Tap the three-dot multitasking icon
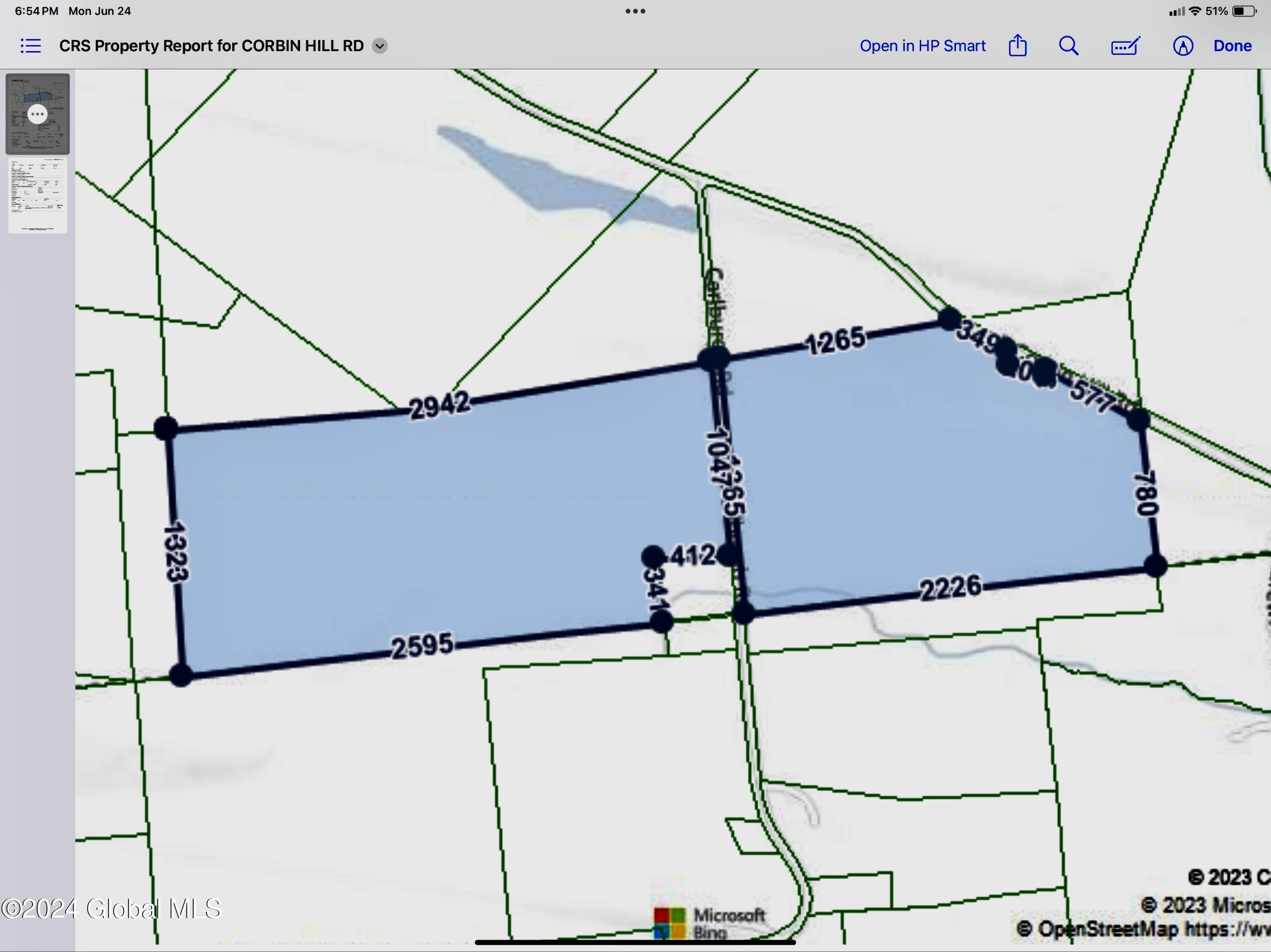This screenshot has width=1271, height=952. click(x=635, y=11)
